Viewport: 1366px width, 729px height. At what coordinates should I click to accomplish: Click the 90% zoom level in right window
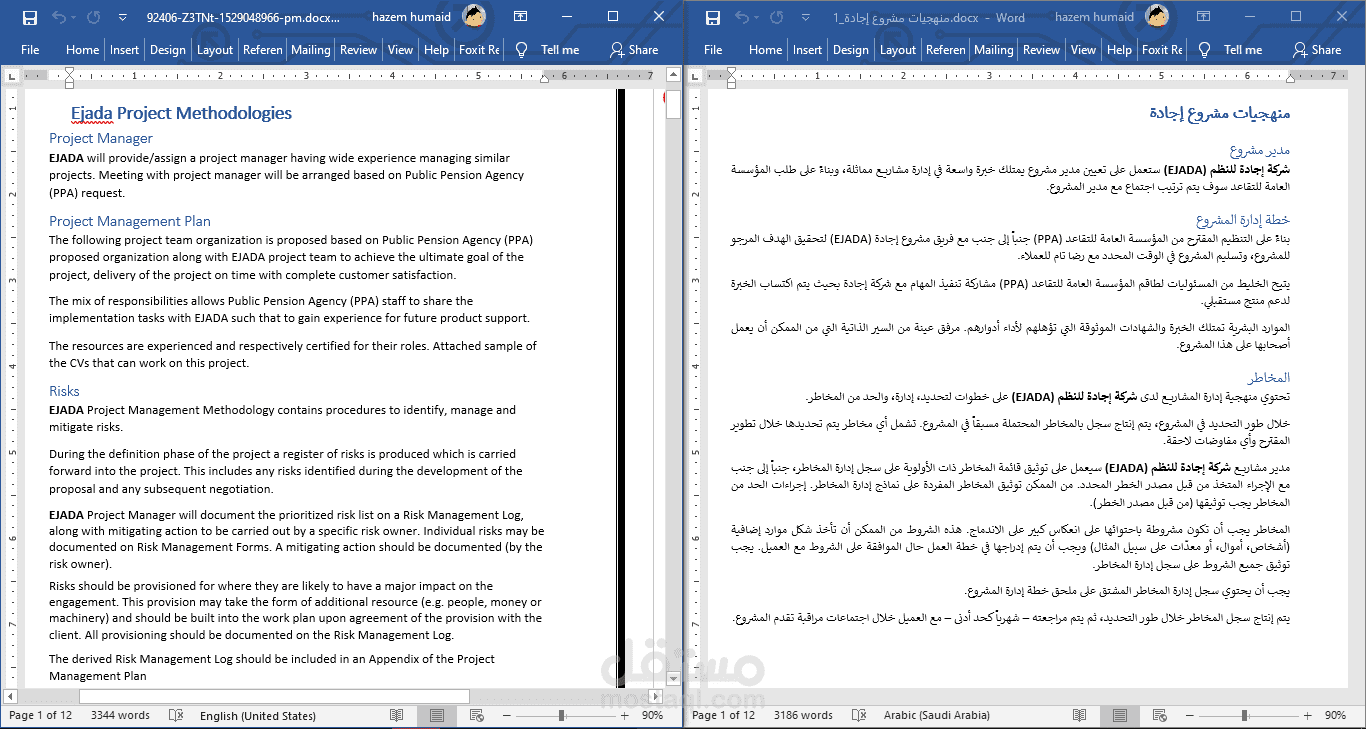[1335, 715]
